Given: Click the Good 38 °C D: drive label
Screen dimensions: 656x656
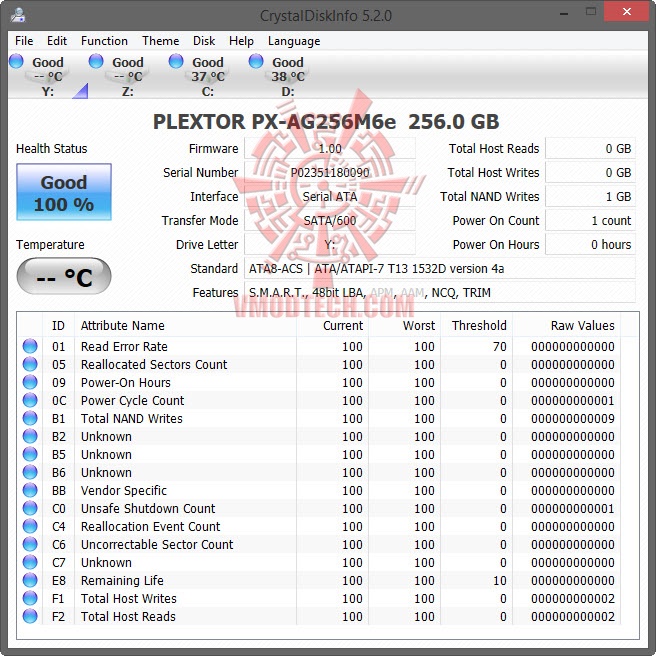Looking at the screenshot, I should point(288,77).
